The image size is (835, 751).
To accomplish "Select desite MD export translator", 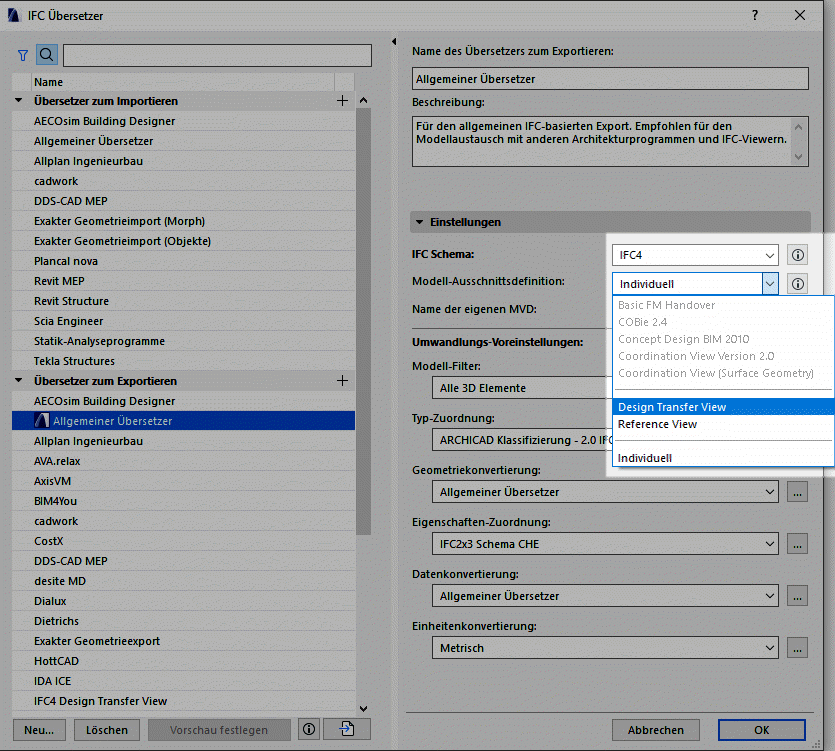I will (184, 581).
